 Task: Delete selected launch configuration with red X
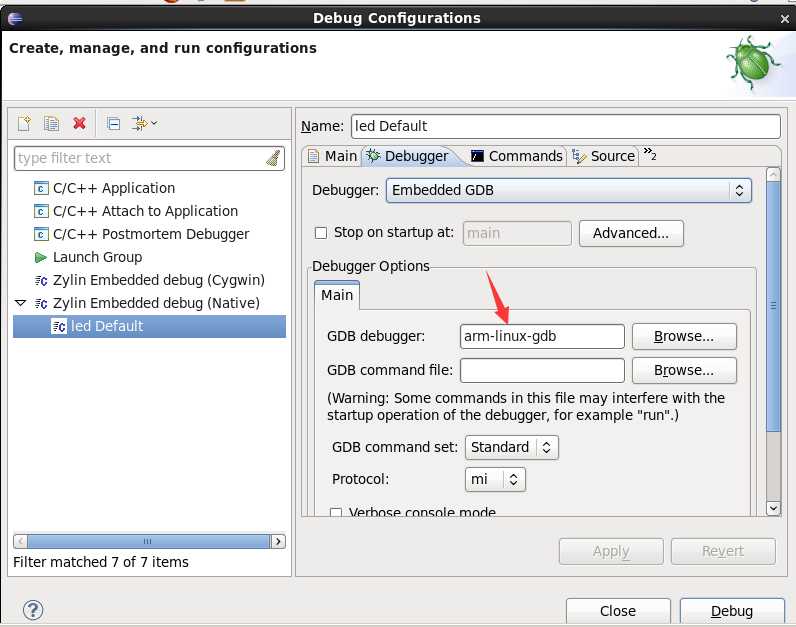(x=79, y=123)
